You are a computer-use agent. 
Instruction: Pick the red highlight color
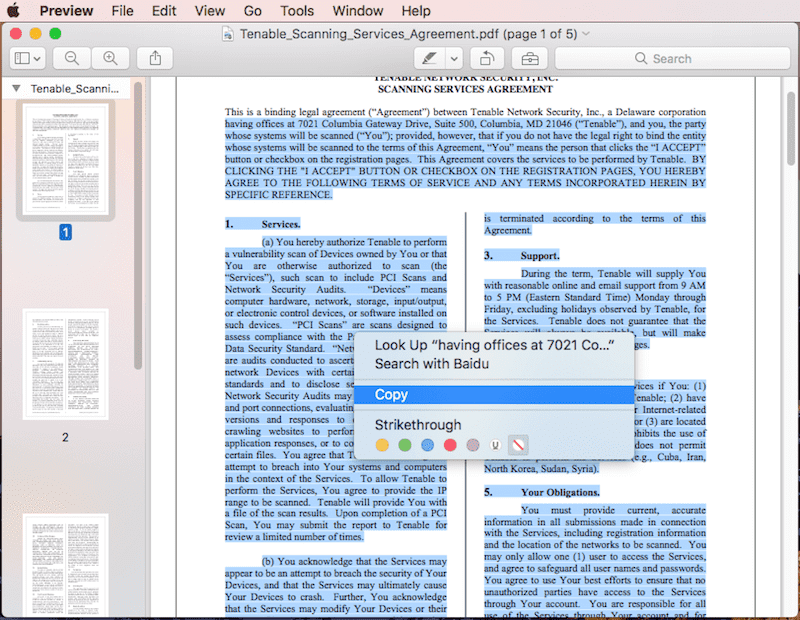click(x=450, y=445)
